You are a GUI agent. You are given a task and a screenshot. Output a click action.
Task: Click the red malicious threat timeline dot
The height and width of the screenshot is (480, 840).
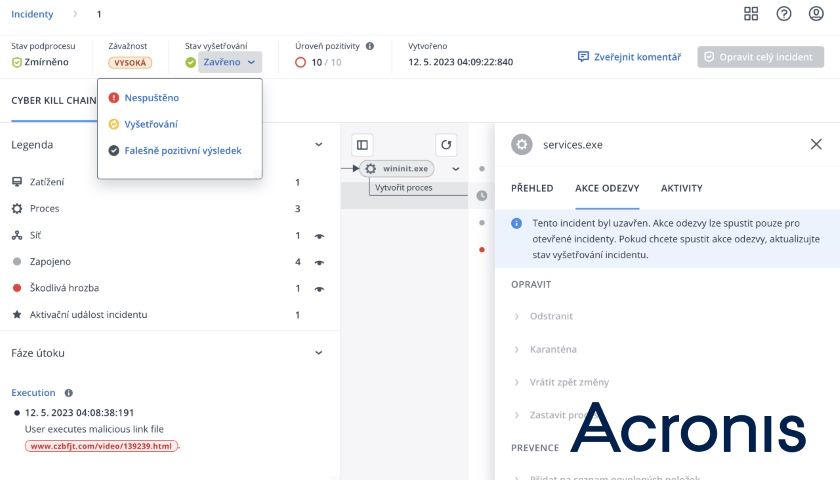pyautogui.click(x=482, y=250)
